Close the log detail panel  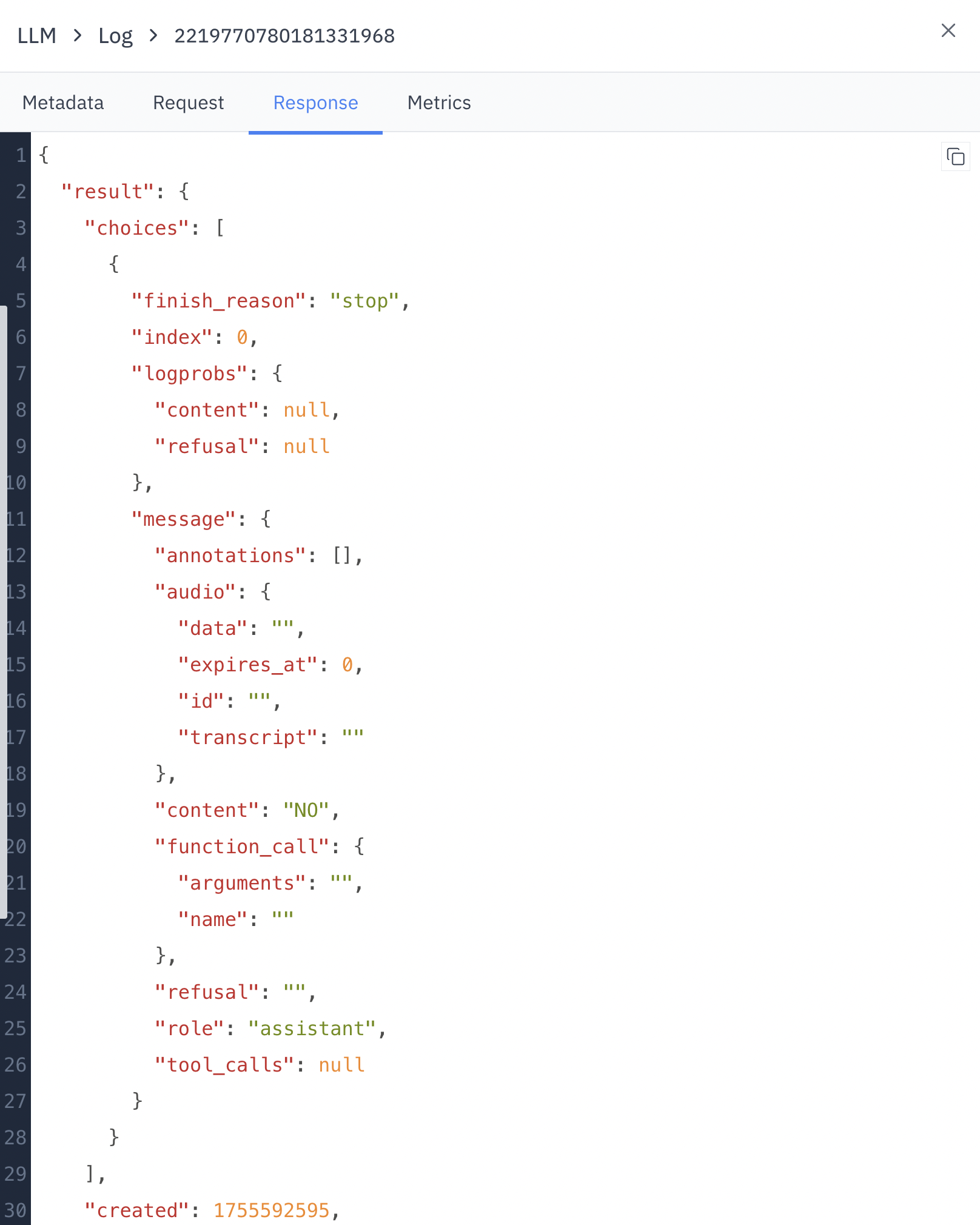click(x=948, y=31)
